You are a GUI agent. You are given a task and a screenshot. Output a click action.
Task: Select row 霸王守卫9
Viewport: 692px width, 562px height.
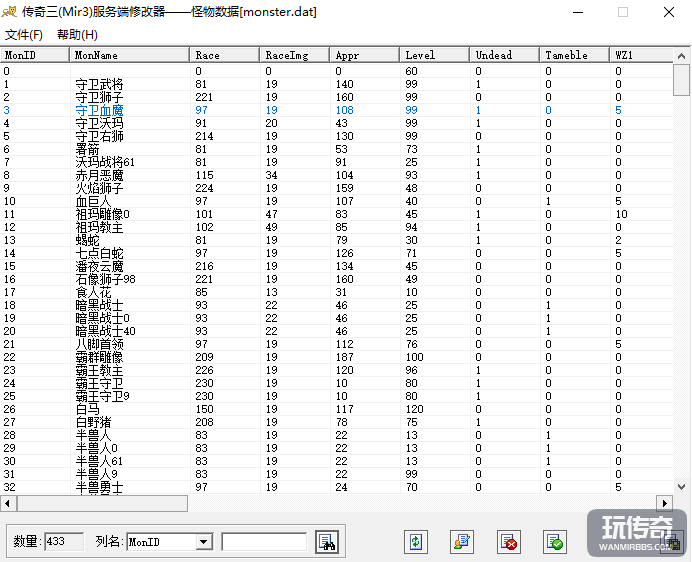click(336, 396)
